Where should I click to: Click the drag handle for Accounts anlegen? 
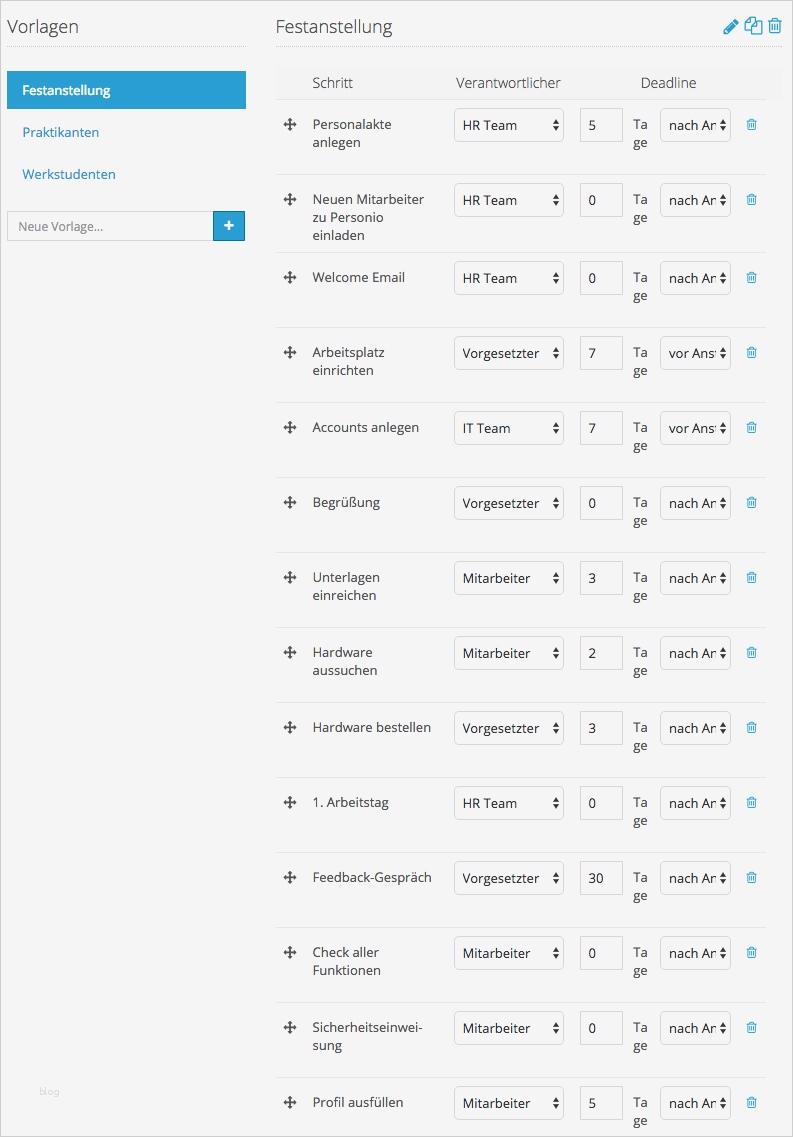pos(290,428)
